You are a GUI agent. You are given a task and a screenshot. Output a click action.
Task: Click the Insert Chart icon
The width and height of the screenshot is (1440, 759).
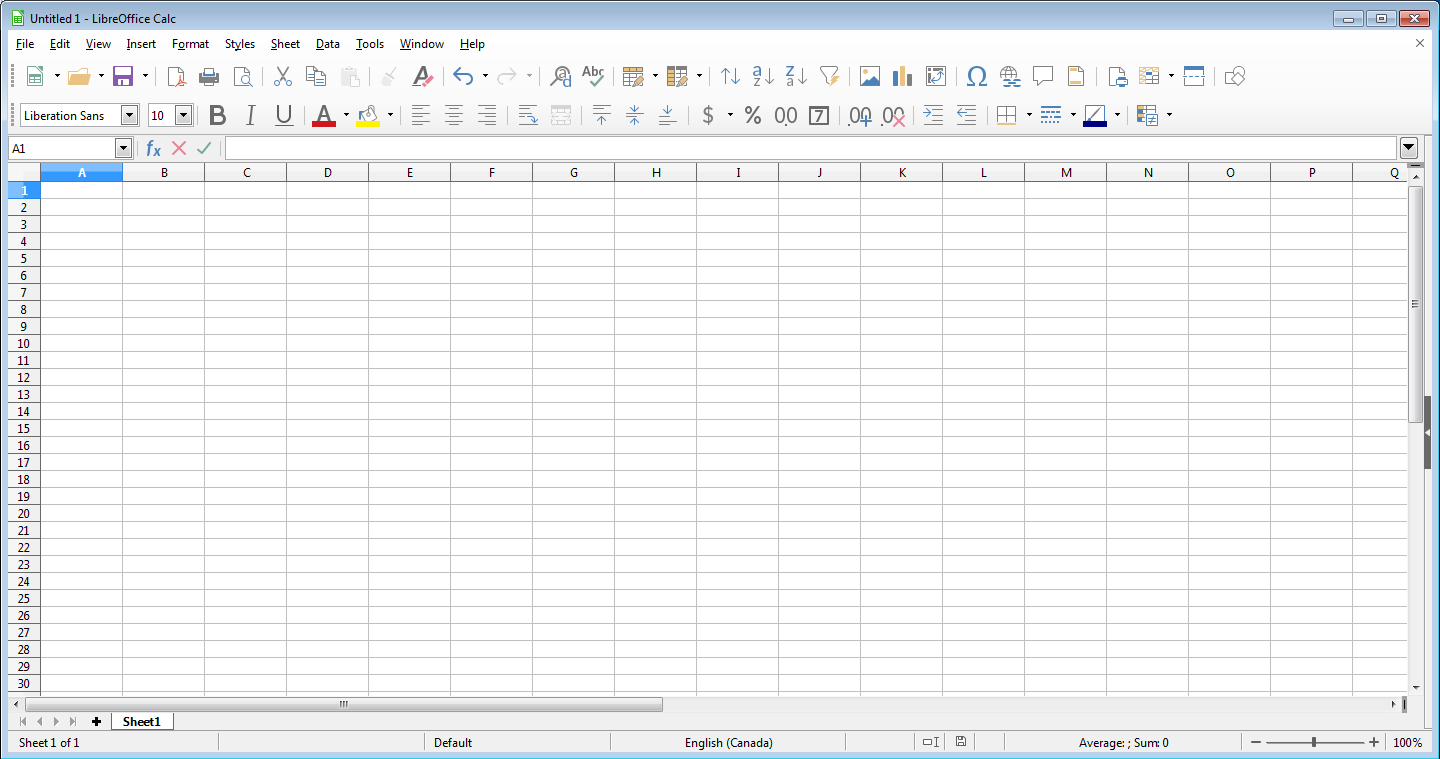tap(903, 76)
